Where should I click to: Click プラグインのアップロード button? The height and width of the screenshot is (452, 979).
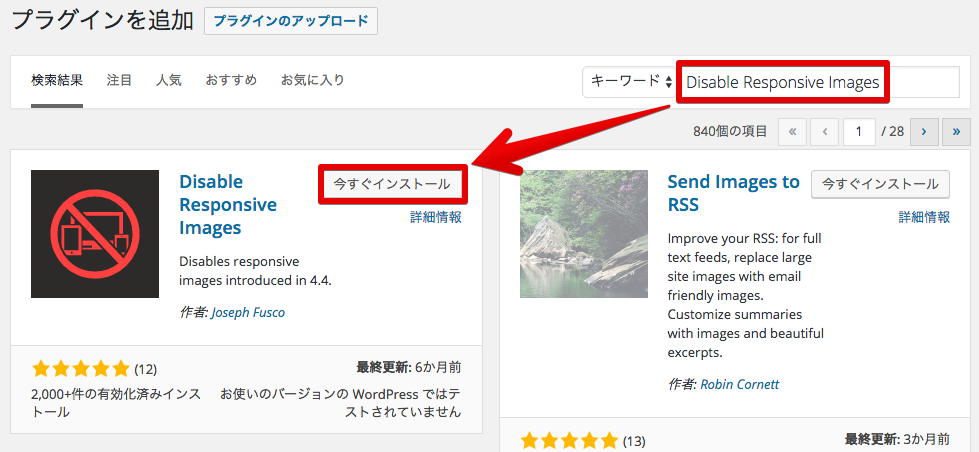coord(290,20)
